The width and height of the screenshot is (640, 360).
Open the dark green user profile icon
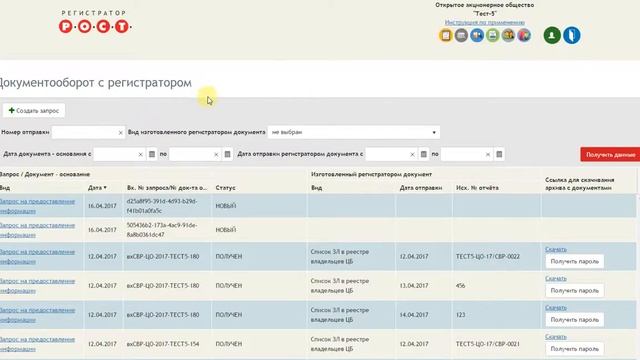552,36
